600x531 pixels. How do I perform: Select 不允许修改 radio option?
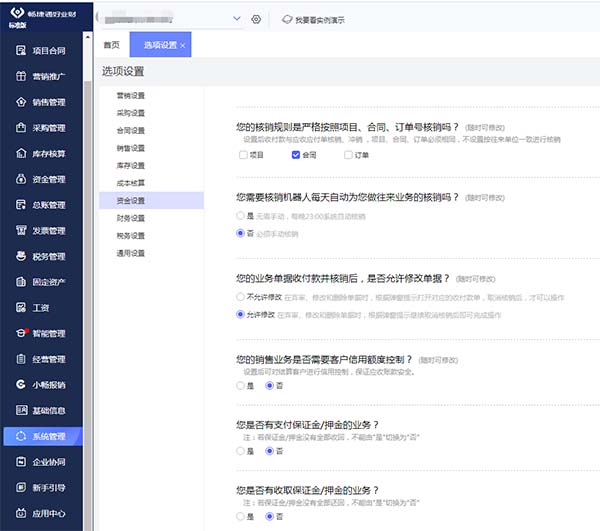coord(240,297)
